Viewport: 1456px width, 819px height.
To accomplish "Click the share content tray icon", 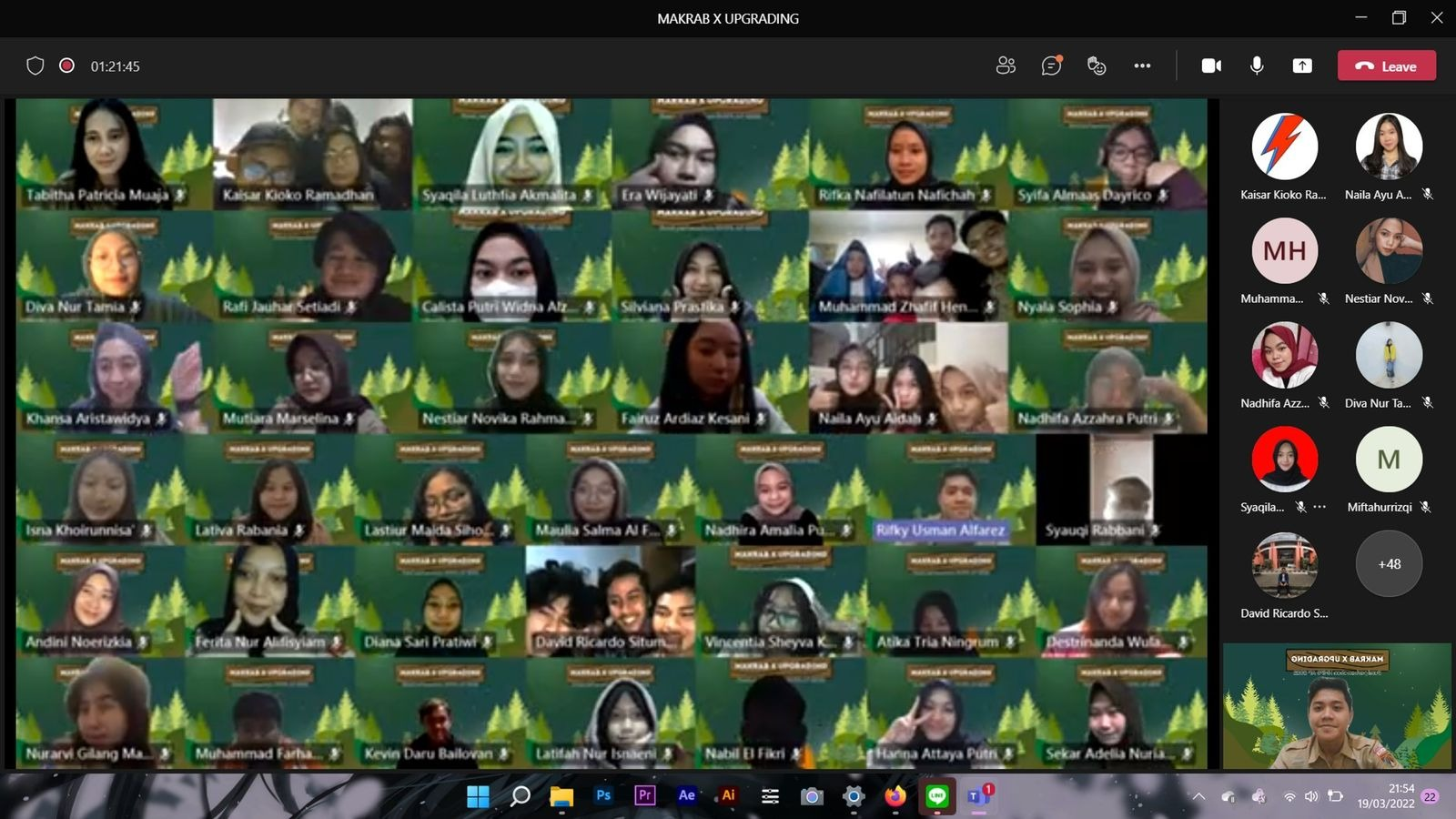I will (x=1302, y=66).
